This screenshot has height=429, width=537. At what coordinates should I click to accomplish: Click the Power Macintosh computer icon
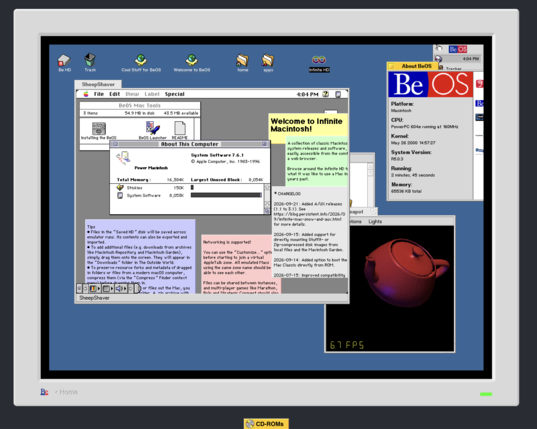[x=123, y=158]
